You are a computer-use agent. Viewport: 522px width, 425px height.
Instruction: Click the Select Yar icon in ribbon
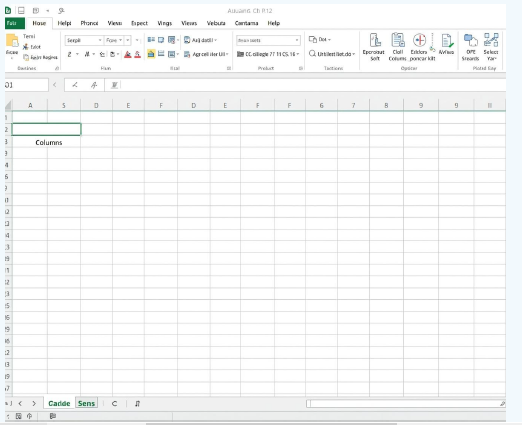point(491,47)
